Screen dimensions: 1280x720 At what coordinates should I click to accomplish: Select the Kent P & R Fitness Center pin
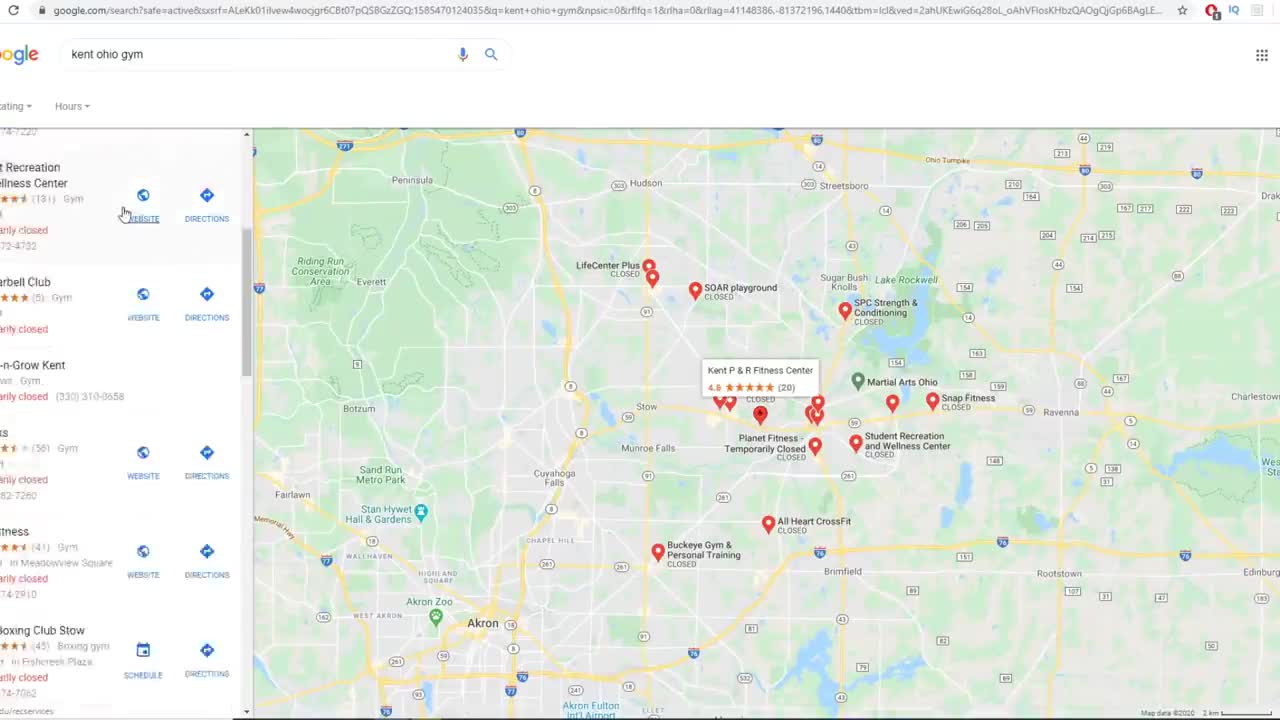coord(760,414)
